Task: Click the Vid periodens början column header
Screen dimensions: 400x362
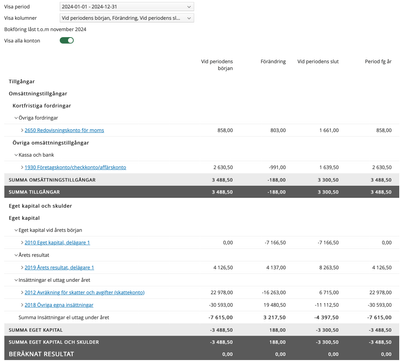Action: (x=217, y=65)
